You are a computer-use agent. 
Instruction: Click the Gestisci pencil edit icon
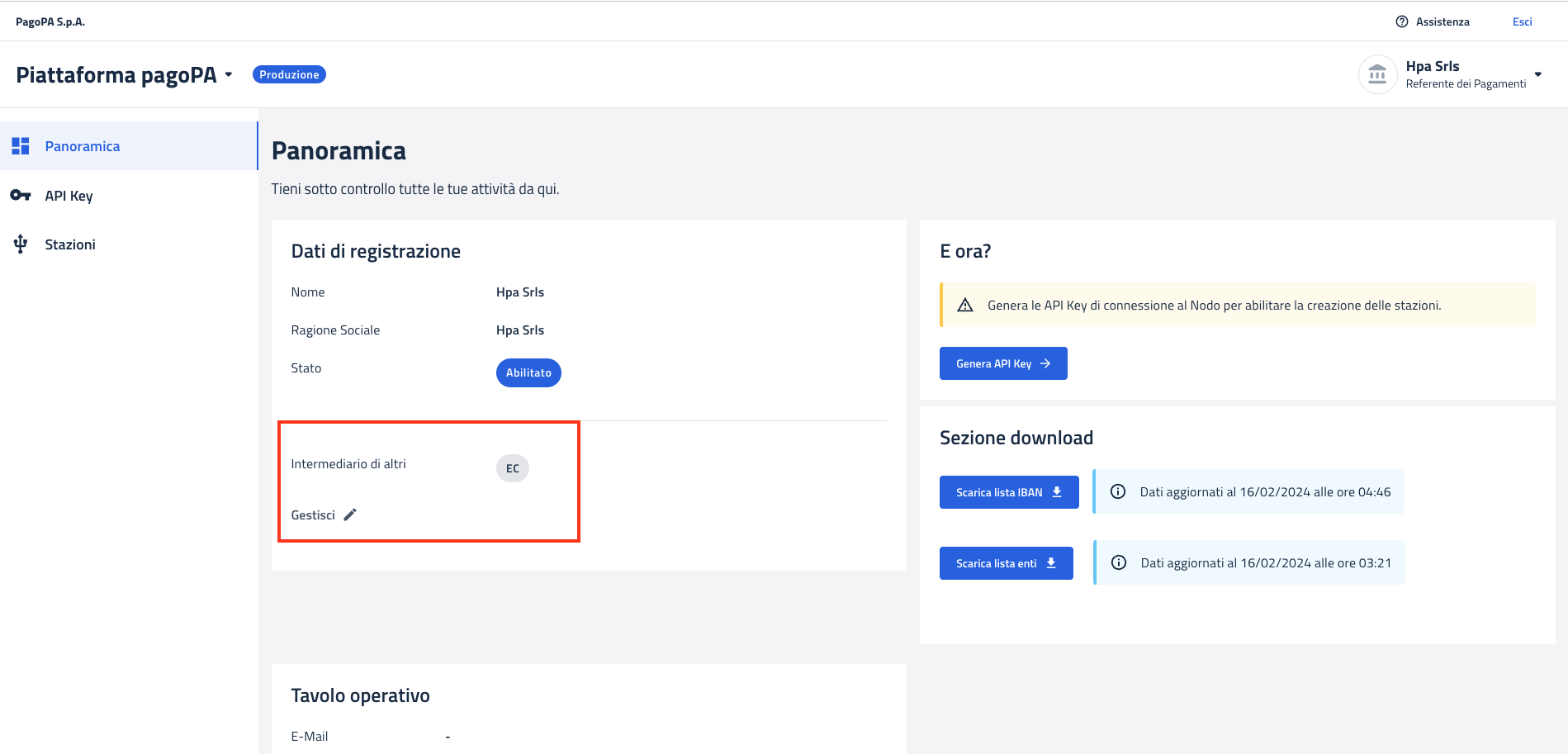350,515
